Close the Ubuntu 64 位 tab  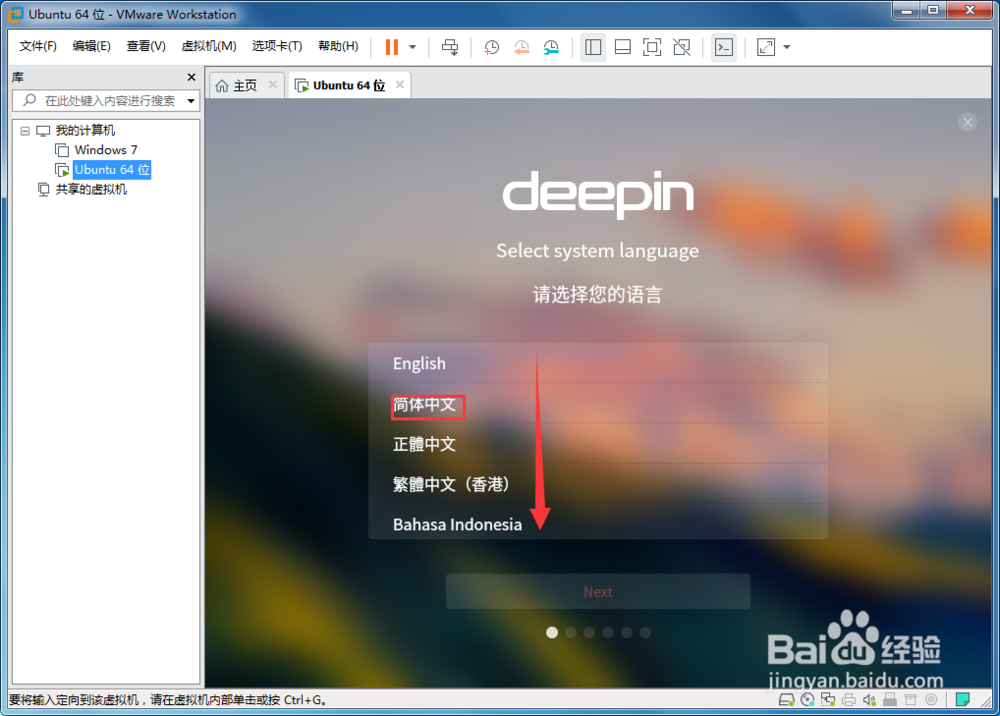(x=400, y=85)
